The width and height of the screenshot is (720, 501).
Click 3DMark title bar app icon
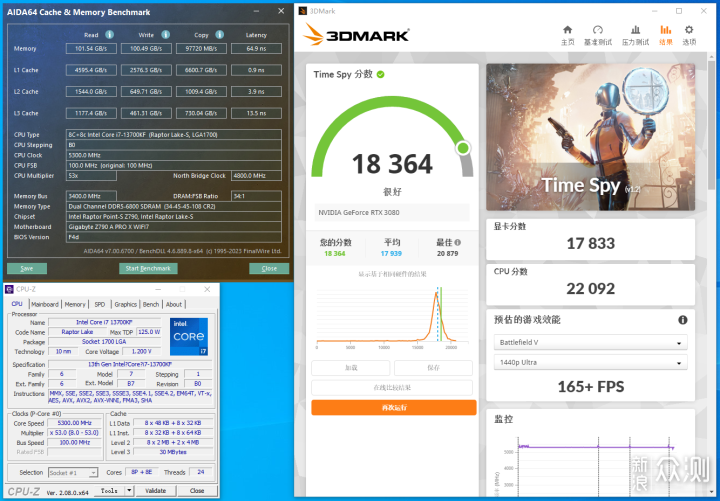point(303,11)
